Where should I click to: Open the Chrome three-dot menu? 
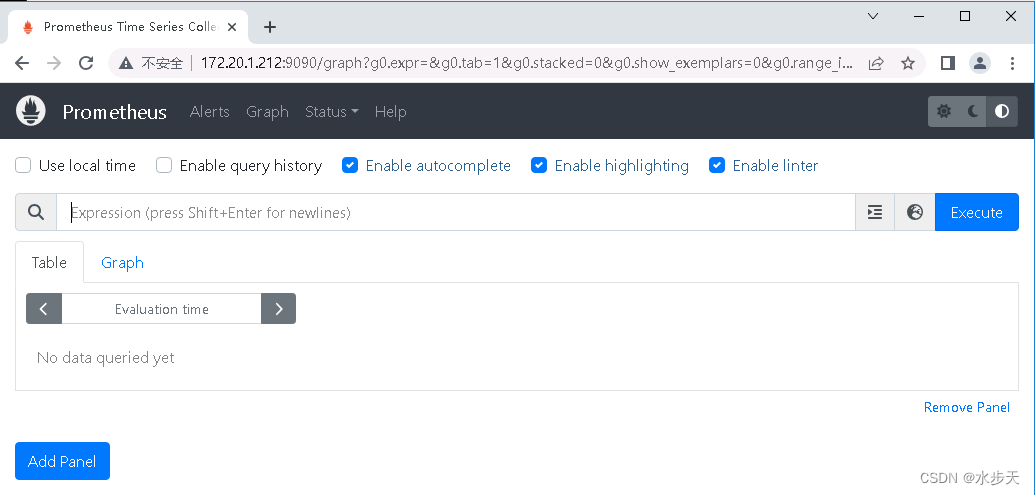tap(1013, 63)
